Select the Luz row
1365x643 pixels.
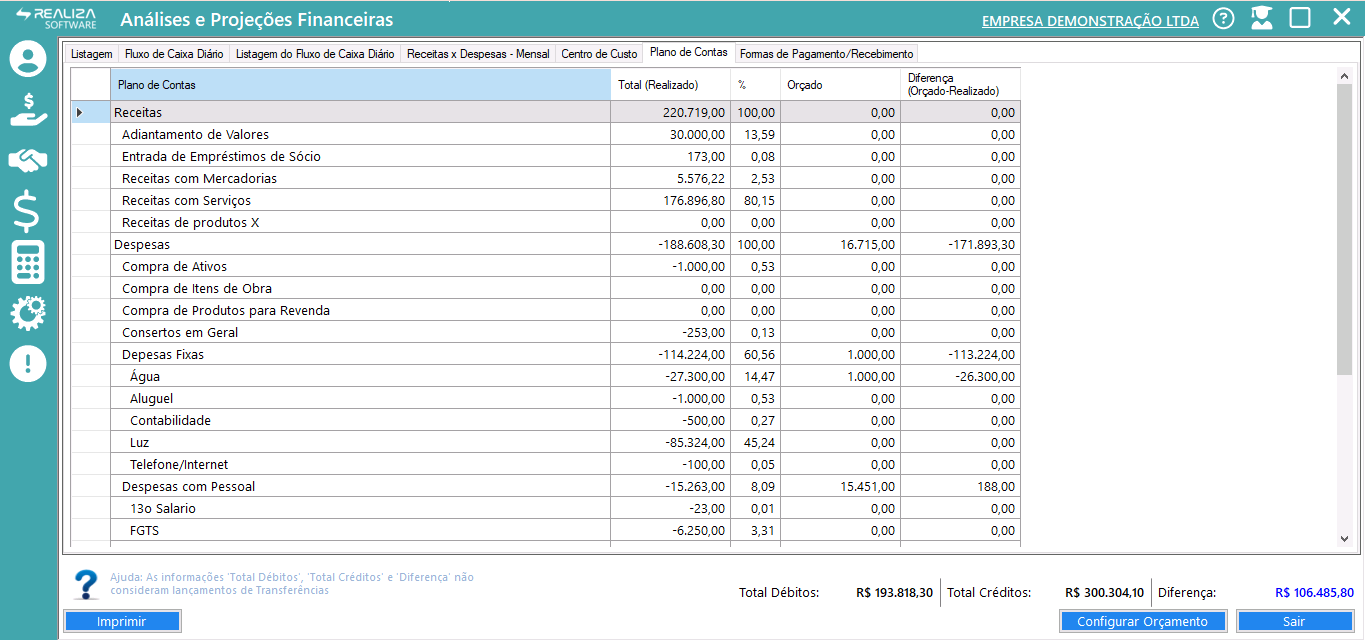point(546,443)
